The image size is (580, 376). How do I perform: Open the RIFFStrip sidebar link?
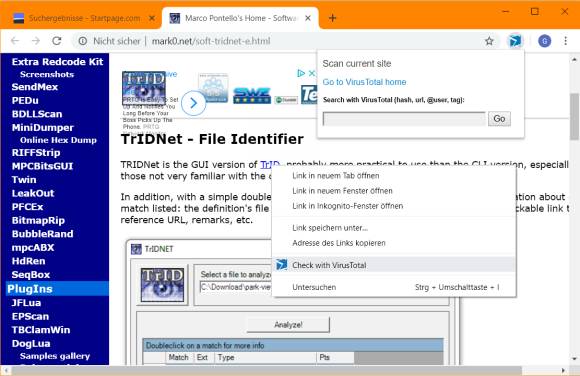[36, 152]
